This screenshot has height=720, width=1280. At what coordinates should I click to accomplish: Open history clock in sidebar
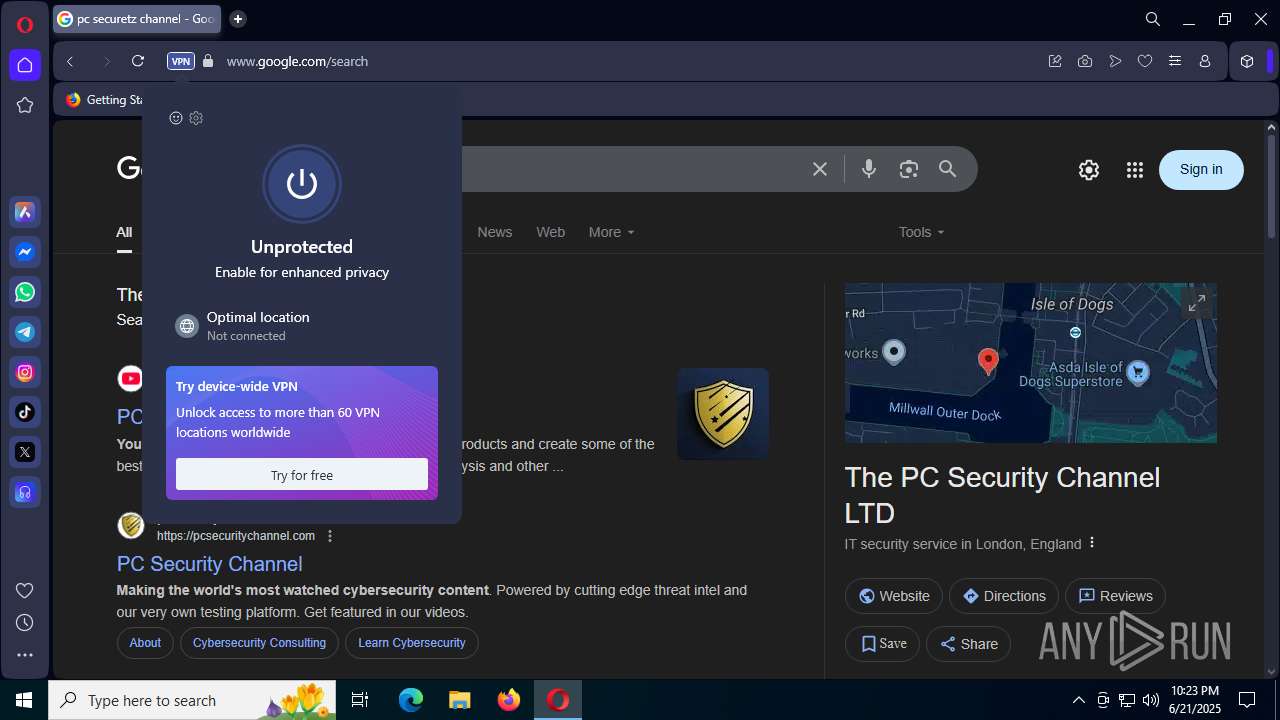(x=25, y=622)
